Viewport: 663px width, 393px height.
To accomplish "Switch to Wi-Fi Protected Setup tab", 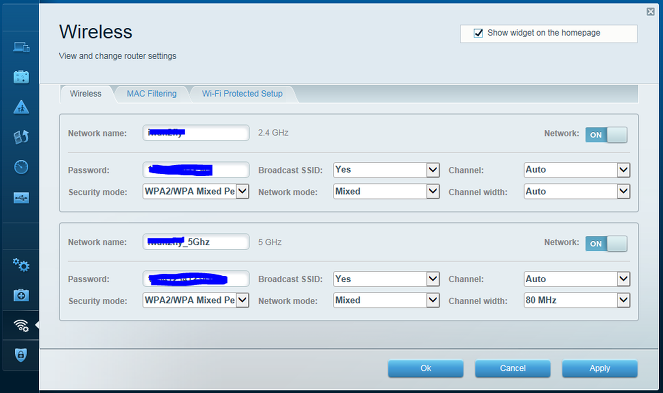I will (242, 94).
